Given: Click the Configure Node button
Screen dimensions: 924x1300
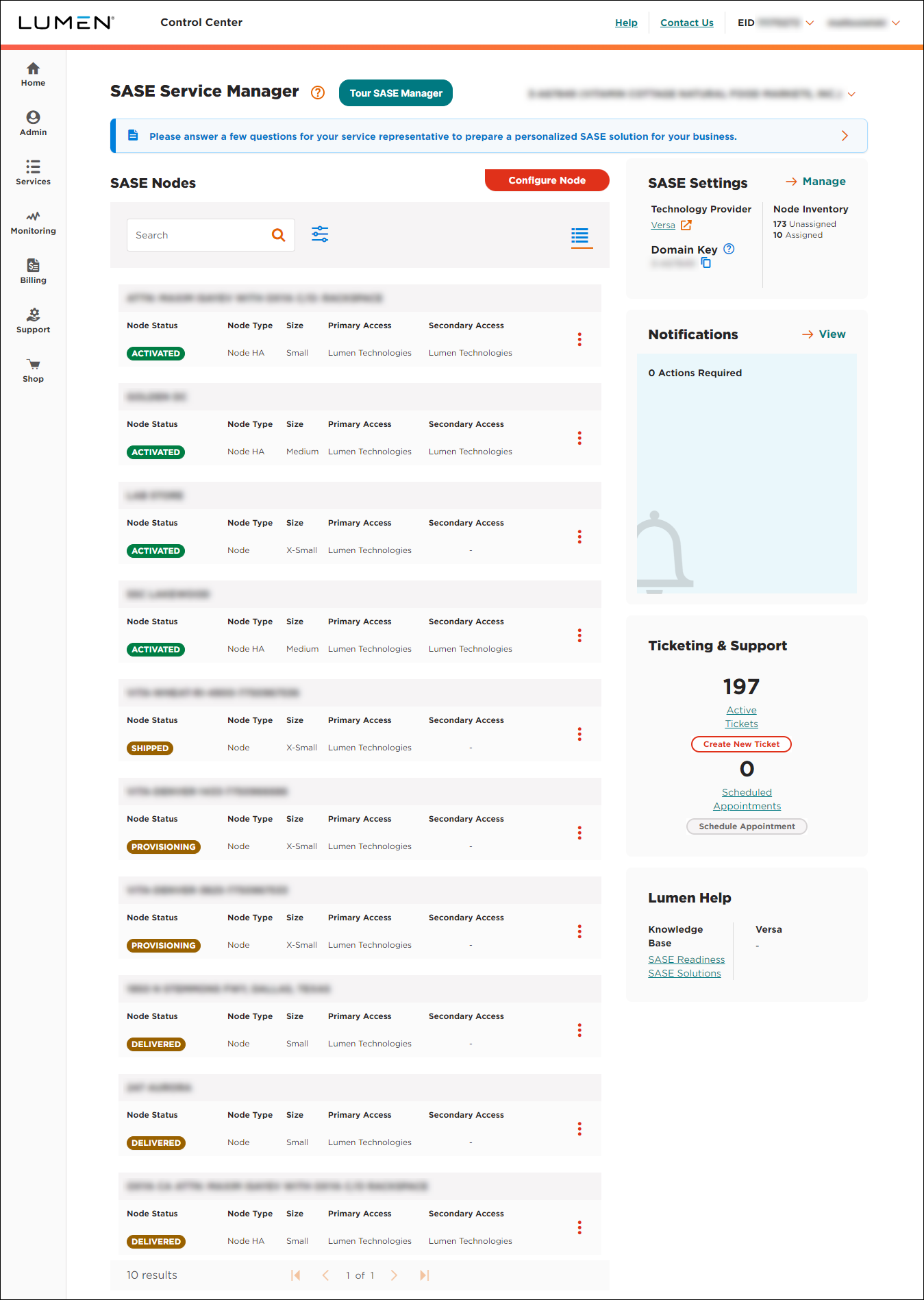Looking at the screenshot, I should (x=547, y=180).
